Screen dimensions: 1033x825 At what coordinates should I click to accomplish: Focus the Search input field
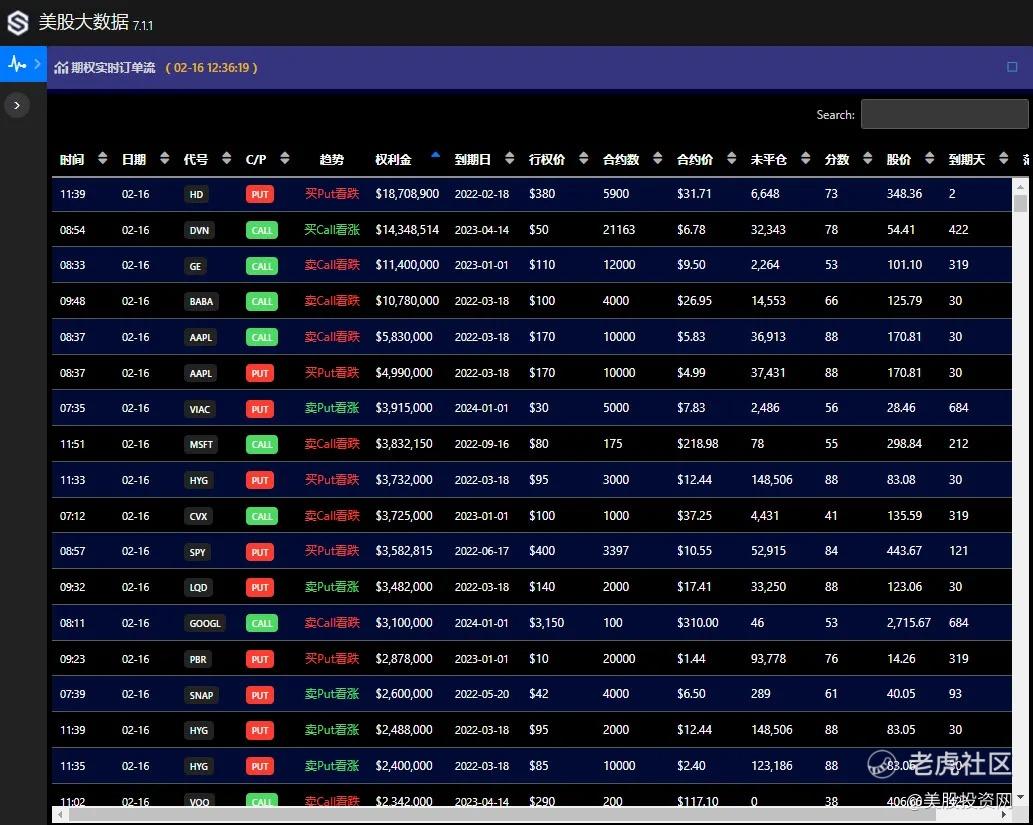click(944, 114)
